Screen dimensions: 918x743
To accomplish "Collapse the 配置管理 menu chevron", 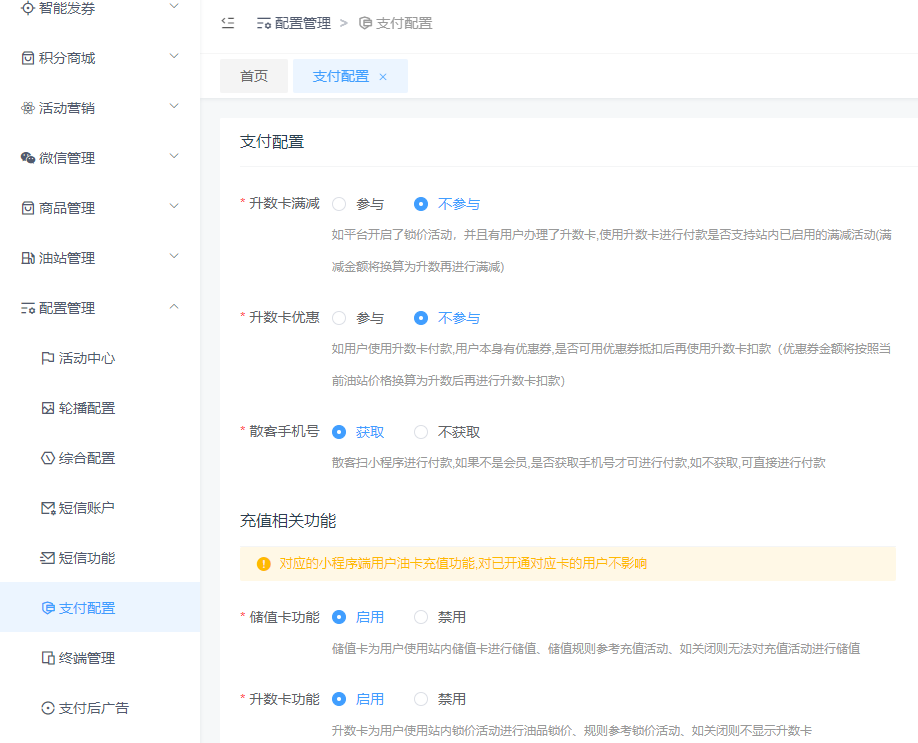I will pos(174,306).
